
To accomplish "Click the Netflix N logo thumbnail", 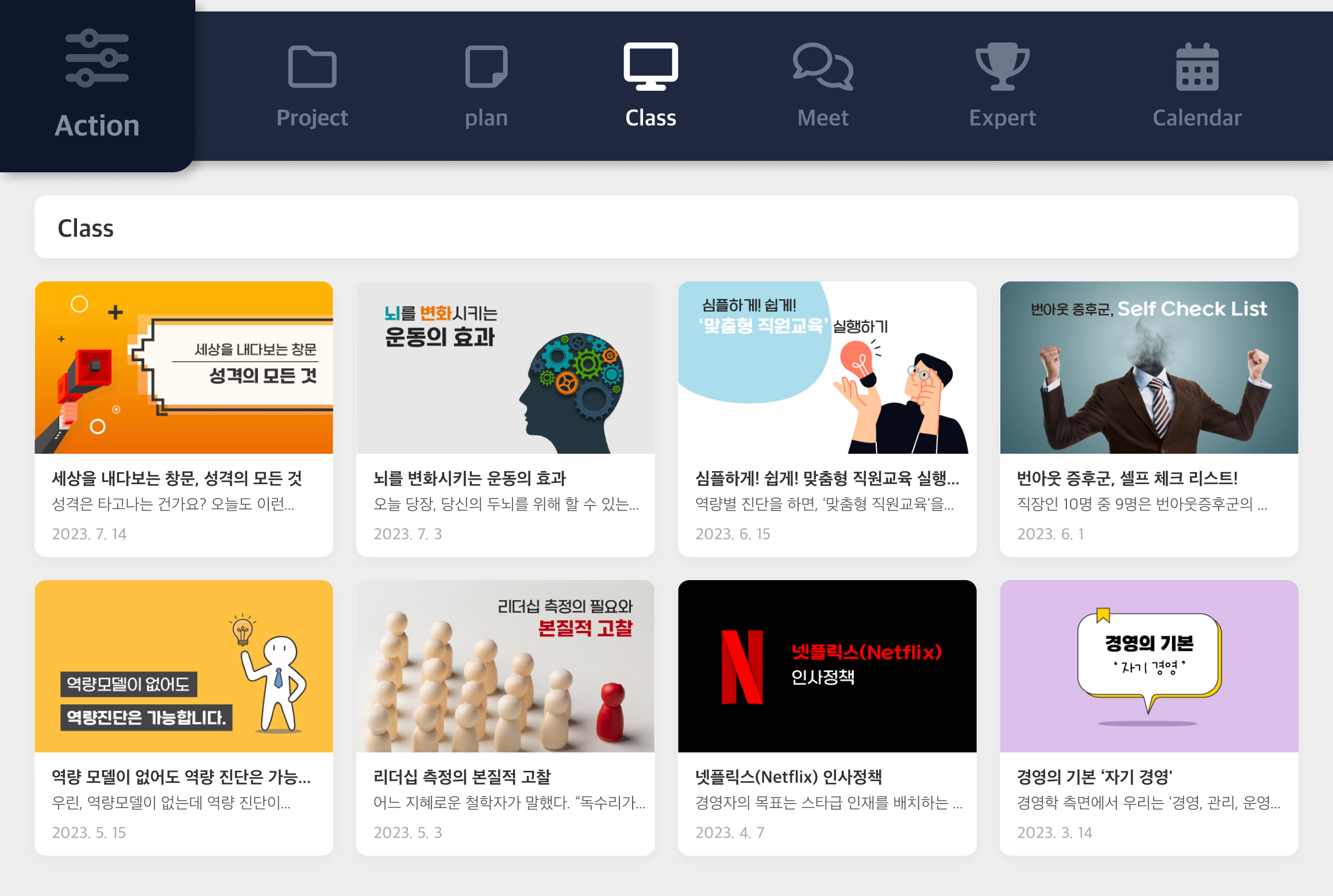I will [742, 666].
